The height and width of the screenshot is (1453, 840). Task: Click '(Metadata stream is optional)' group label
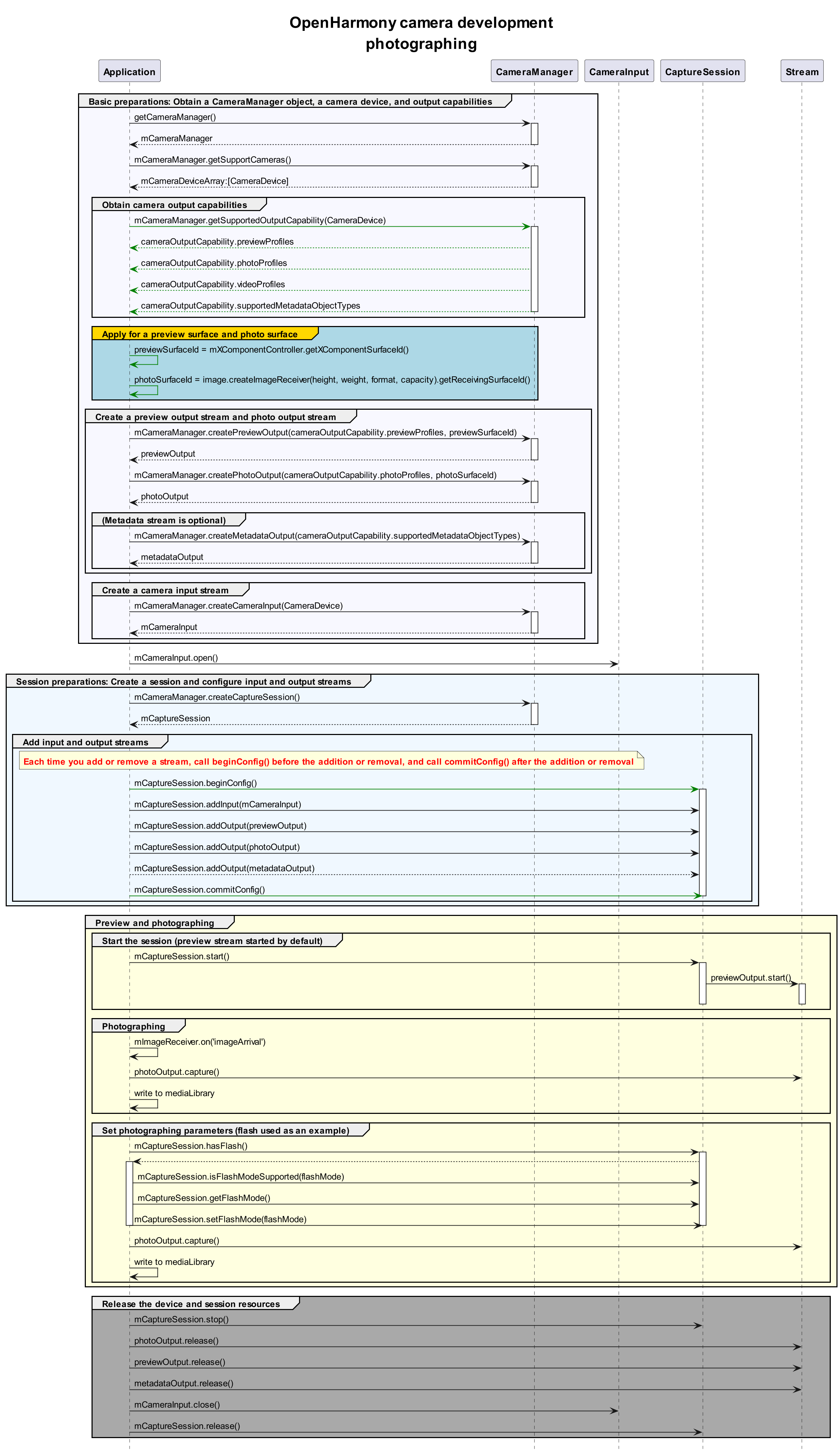tap(164, 520)
